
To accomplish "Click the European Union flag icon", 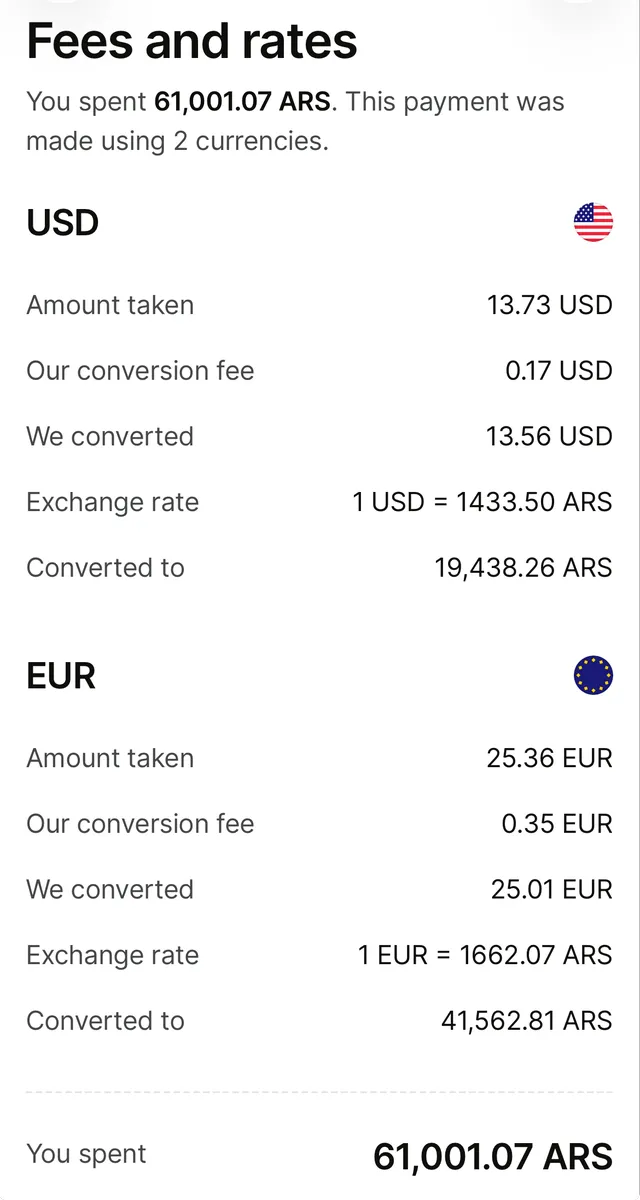I will 593,676.
